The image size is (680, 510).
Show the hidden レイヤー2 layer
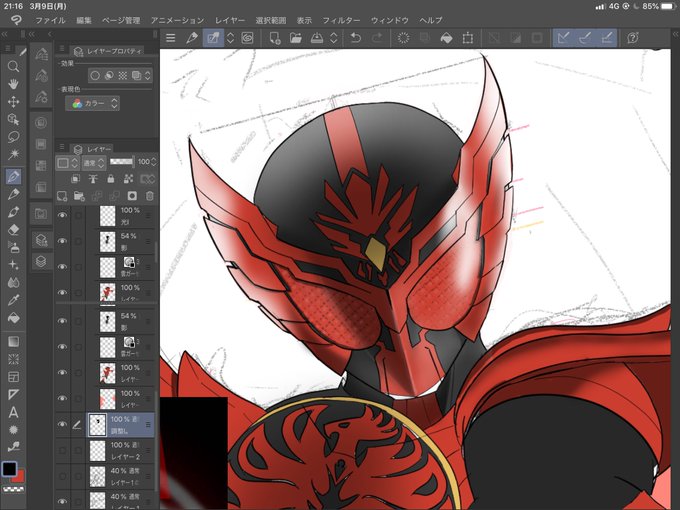click(x=62, y=451)
